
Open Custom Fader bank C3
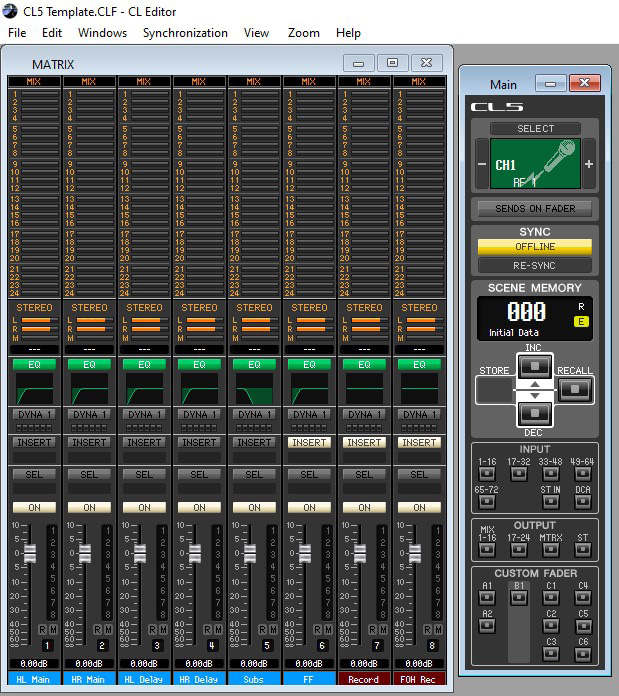coord(551,654)
